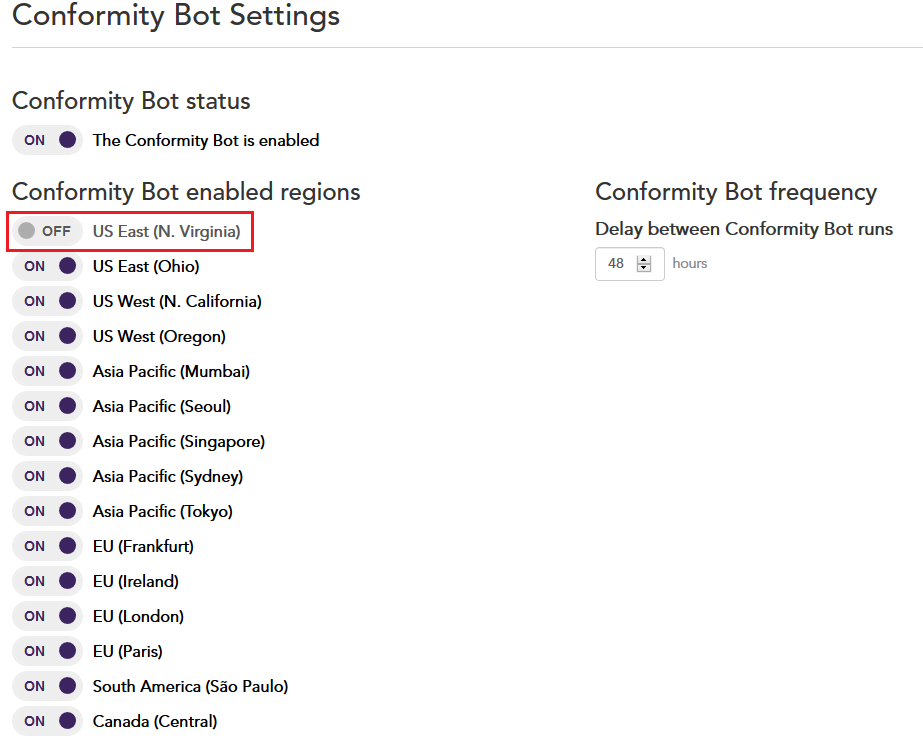
Task: Disable Asia Pacific (Sydney) region toggle
Action: (47, 476)
